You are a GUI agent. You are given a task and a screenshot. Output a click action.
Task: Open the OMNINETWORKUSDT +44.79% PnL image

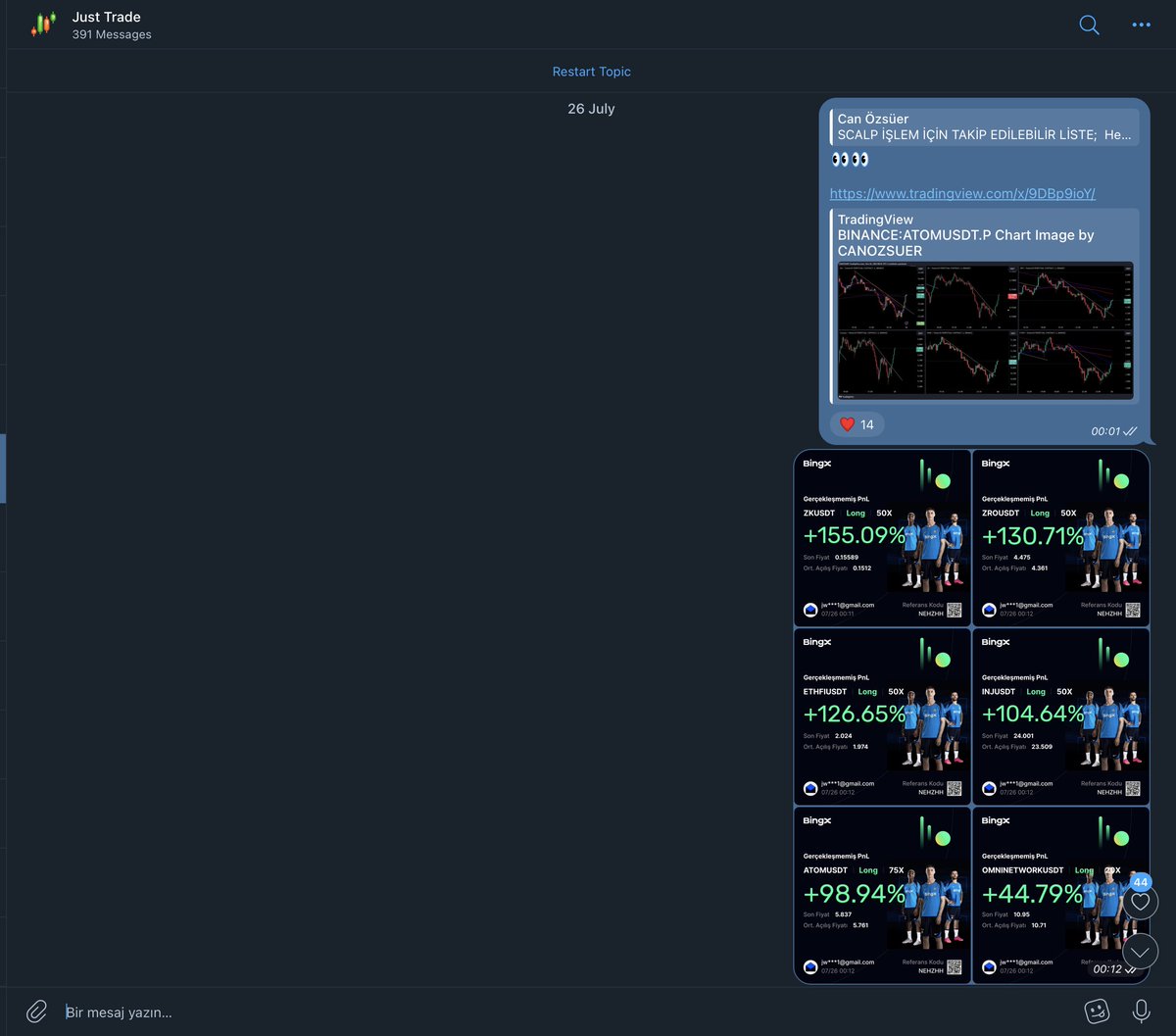(x=1060, y=895)
